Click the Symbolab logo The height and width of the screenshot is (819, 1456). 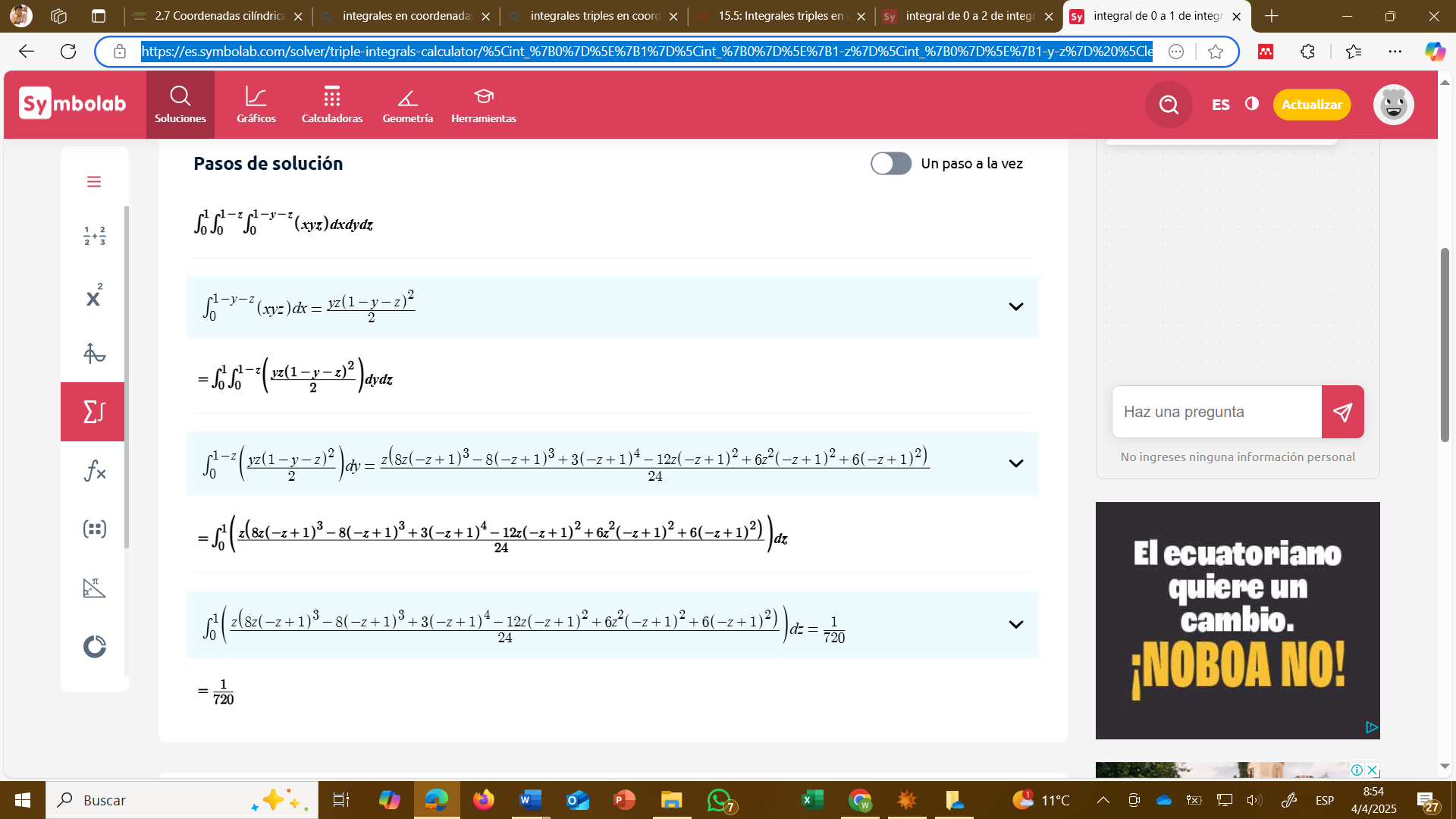(x=73, y=103)
